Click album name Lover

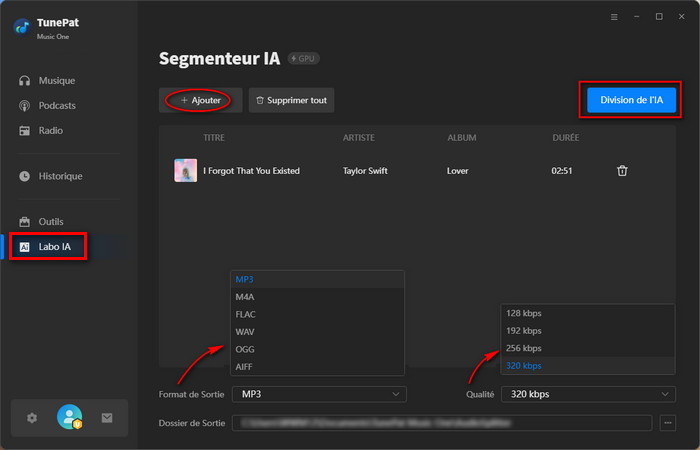tap(458, 171)
